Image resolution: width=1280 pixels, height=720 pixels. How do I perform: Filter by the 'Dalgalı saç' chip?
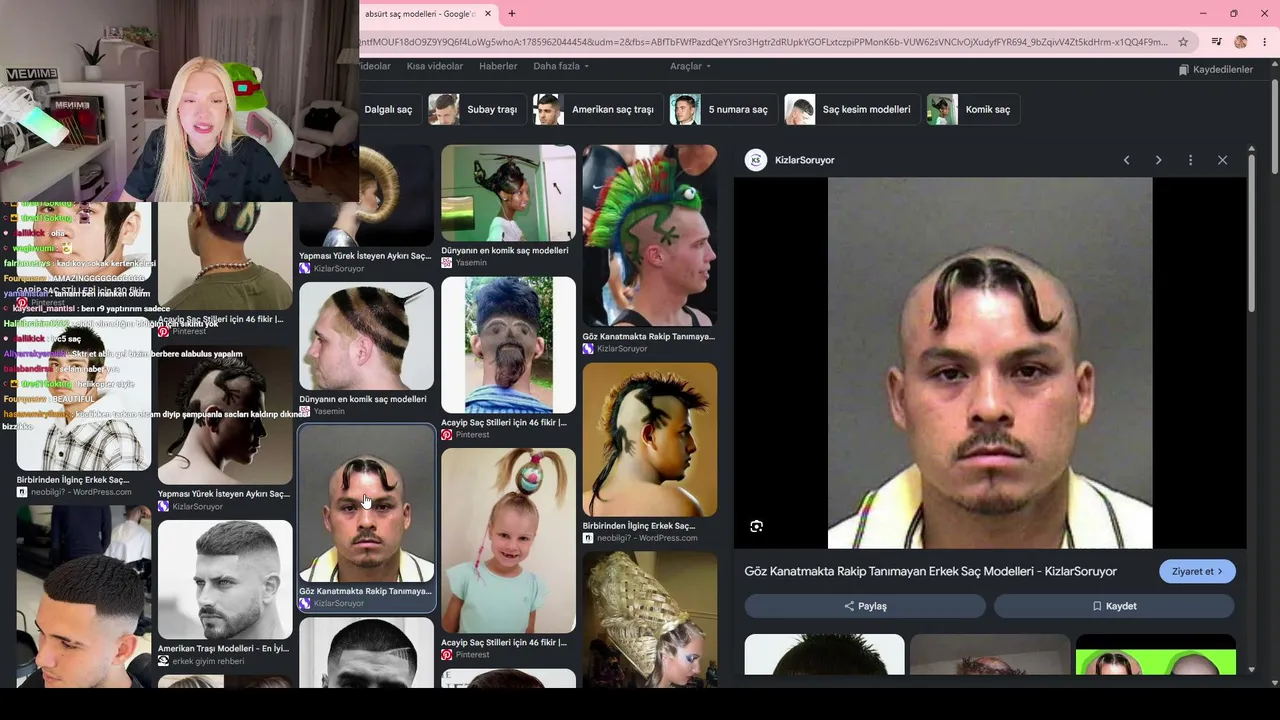click(388, 109)
